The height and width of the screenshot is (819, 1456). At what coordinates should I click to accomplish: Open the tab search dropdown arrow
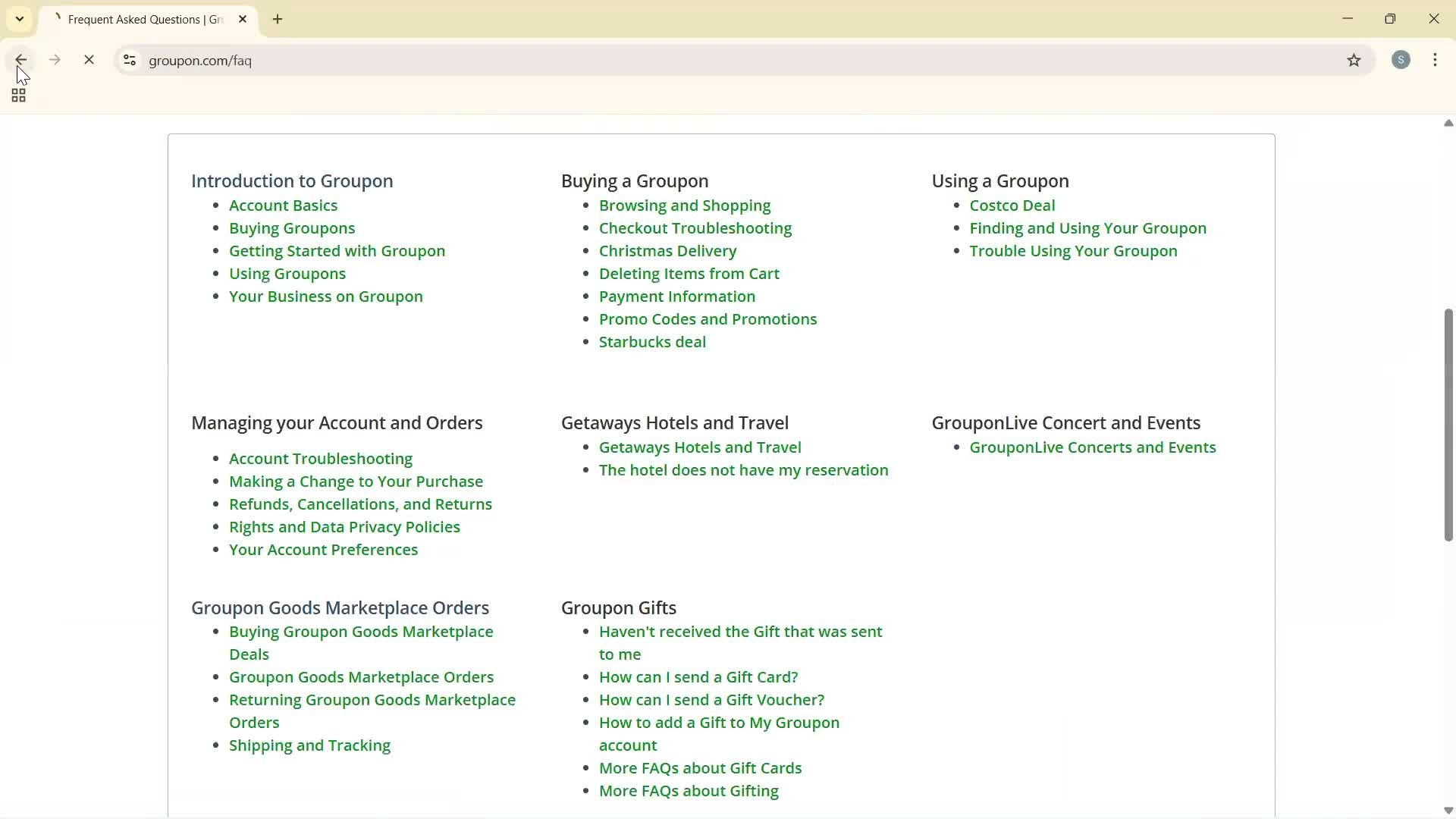coord(19,18)
